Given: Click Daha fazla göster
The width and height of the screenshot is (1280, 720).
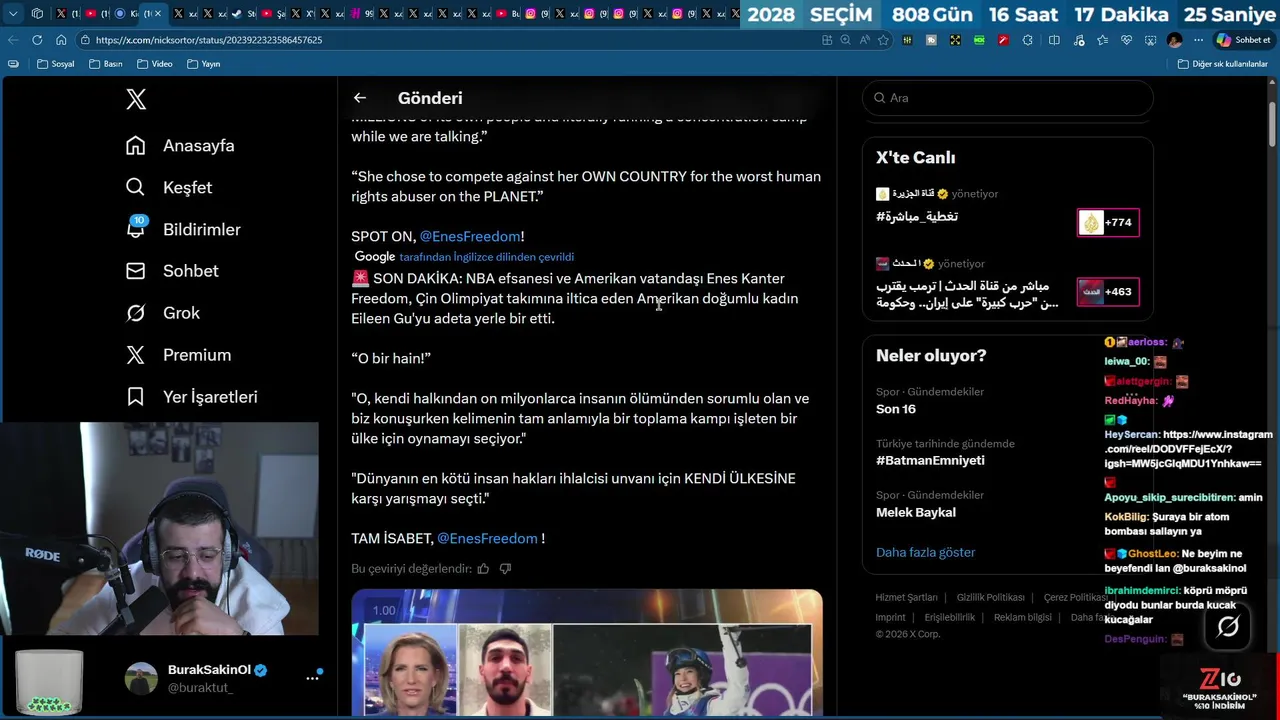Looking at the screenshot, I should [x=925, y=552].
